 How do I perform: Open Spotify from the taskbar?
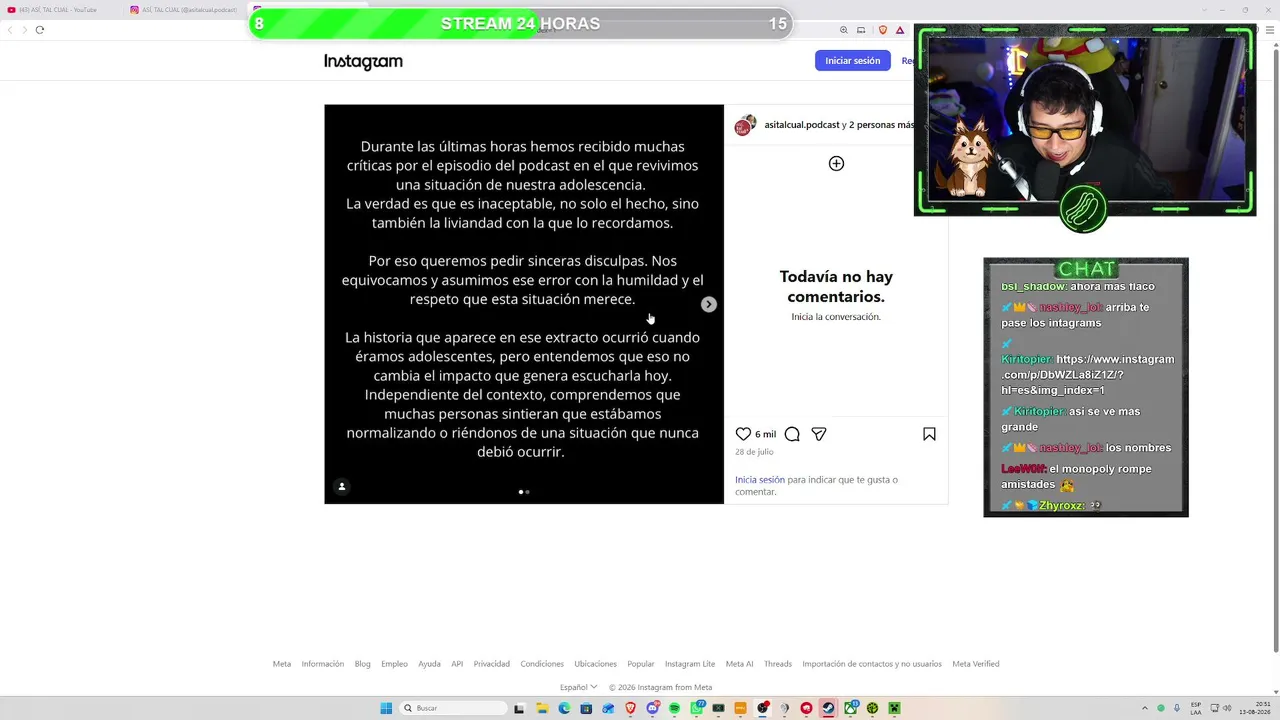(674, 708)
